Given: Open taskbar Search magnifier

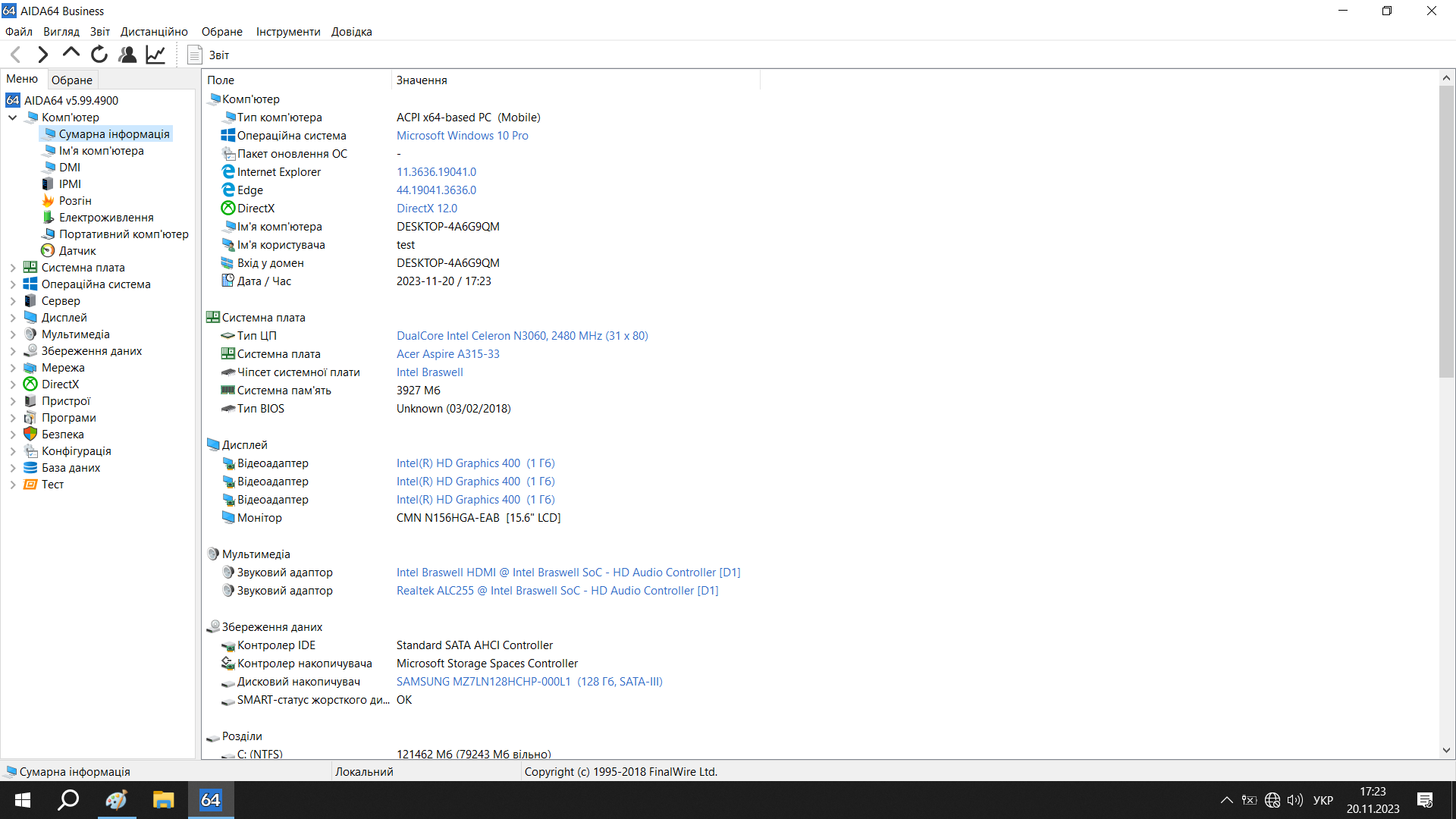Looking at the screenshot, I should click(68, 800).
